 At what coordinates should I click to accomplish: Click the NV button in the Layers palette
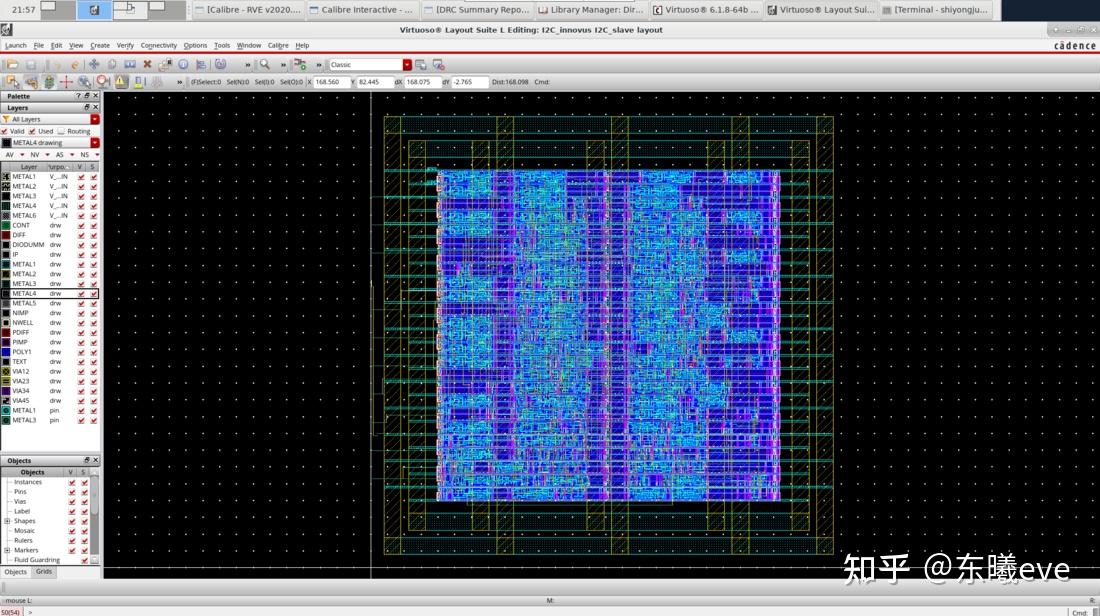coord(36,154)
